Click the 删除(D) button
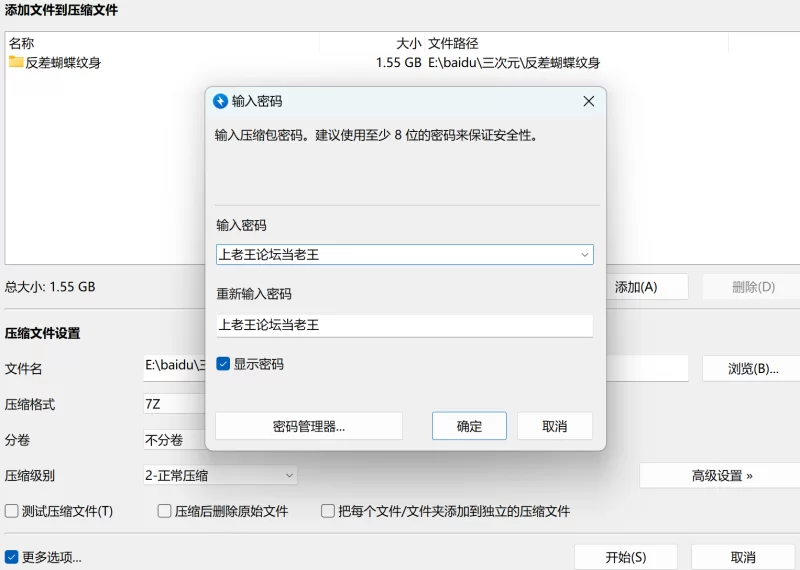The image size is (800, 570). point(753,287)
